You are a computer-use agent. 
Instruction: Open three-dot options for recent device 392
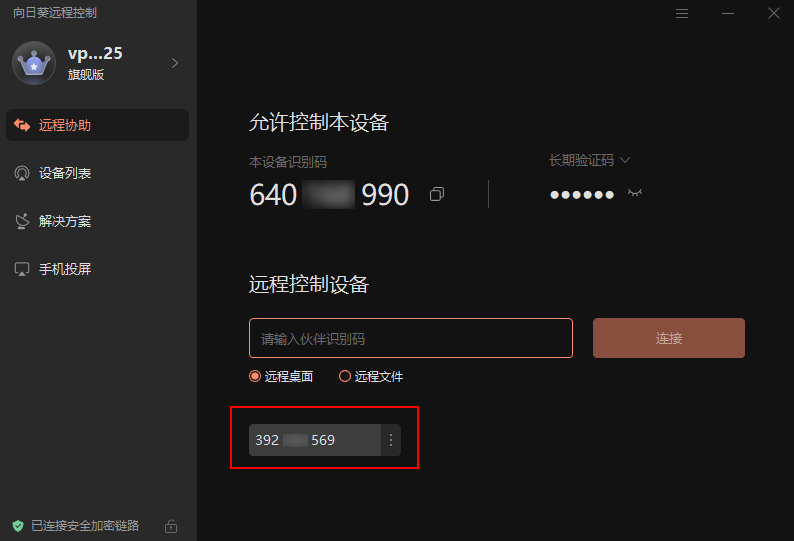pos(391,440)
